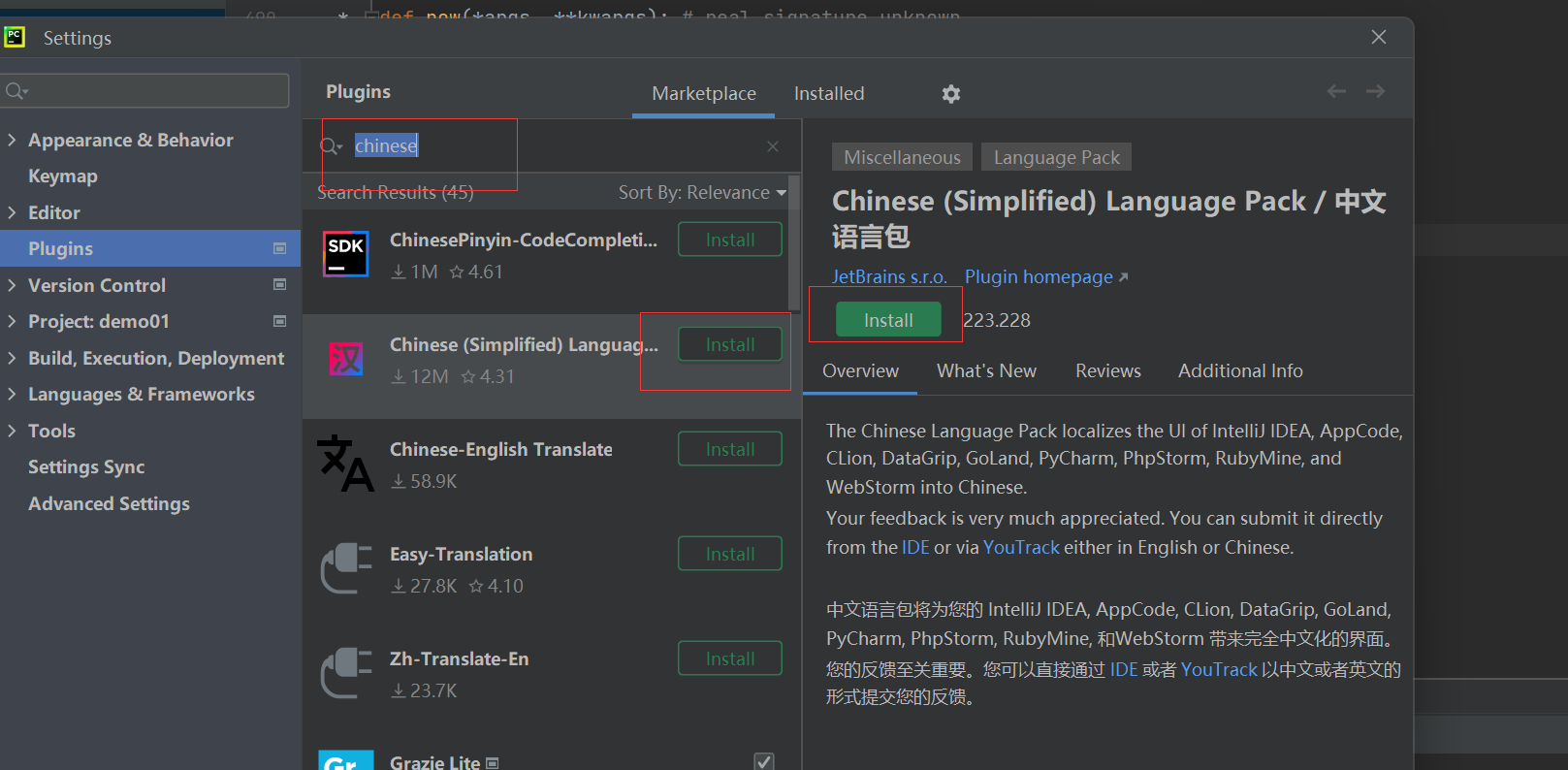Click the Language Pack category tag
The height and width of the screenshot is (770, 1568).
coord(1056,157)
